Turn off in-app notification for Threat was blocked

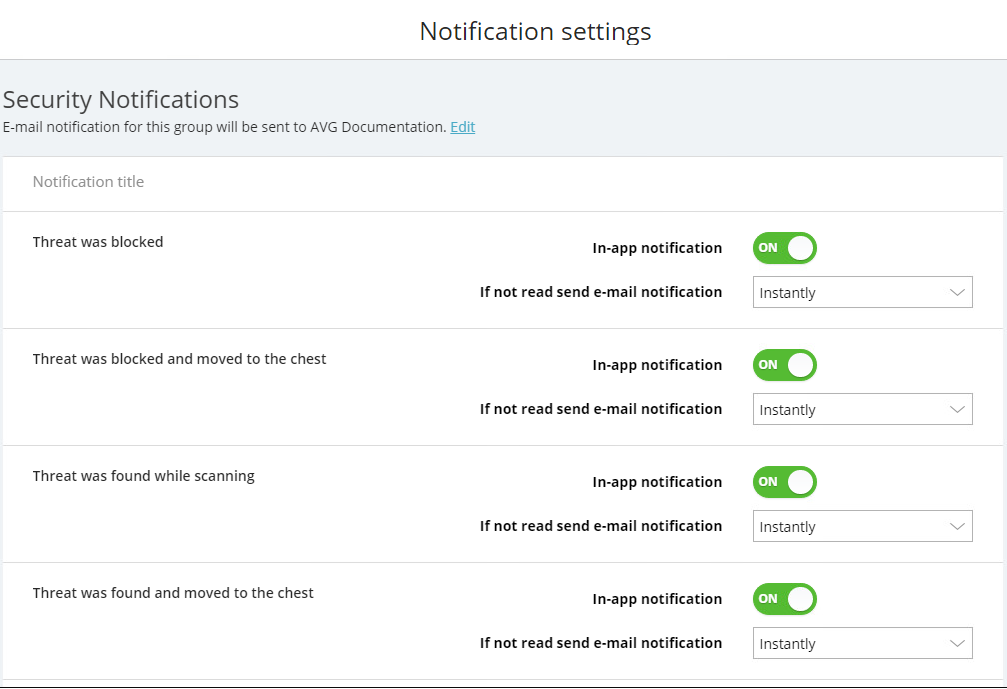(x=784, y=248)
